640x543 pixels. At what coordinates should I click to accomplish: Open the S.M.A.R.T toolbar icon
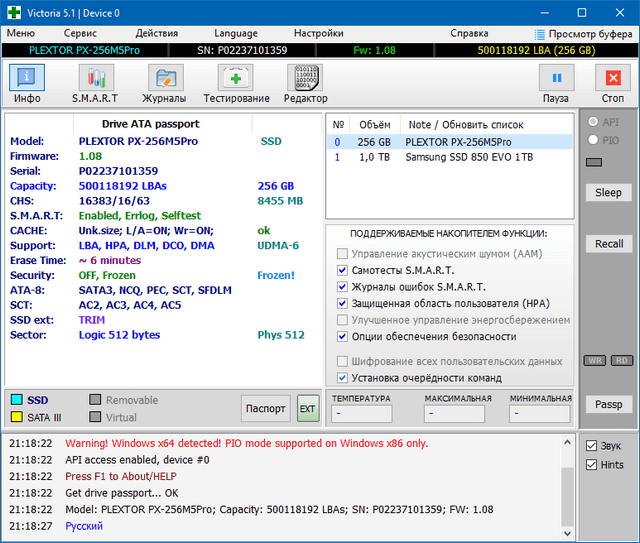[95, 78]
